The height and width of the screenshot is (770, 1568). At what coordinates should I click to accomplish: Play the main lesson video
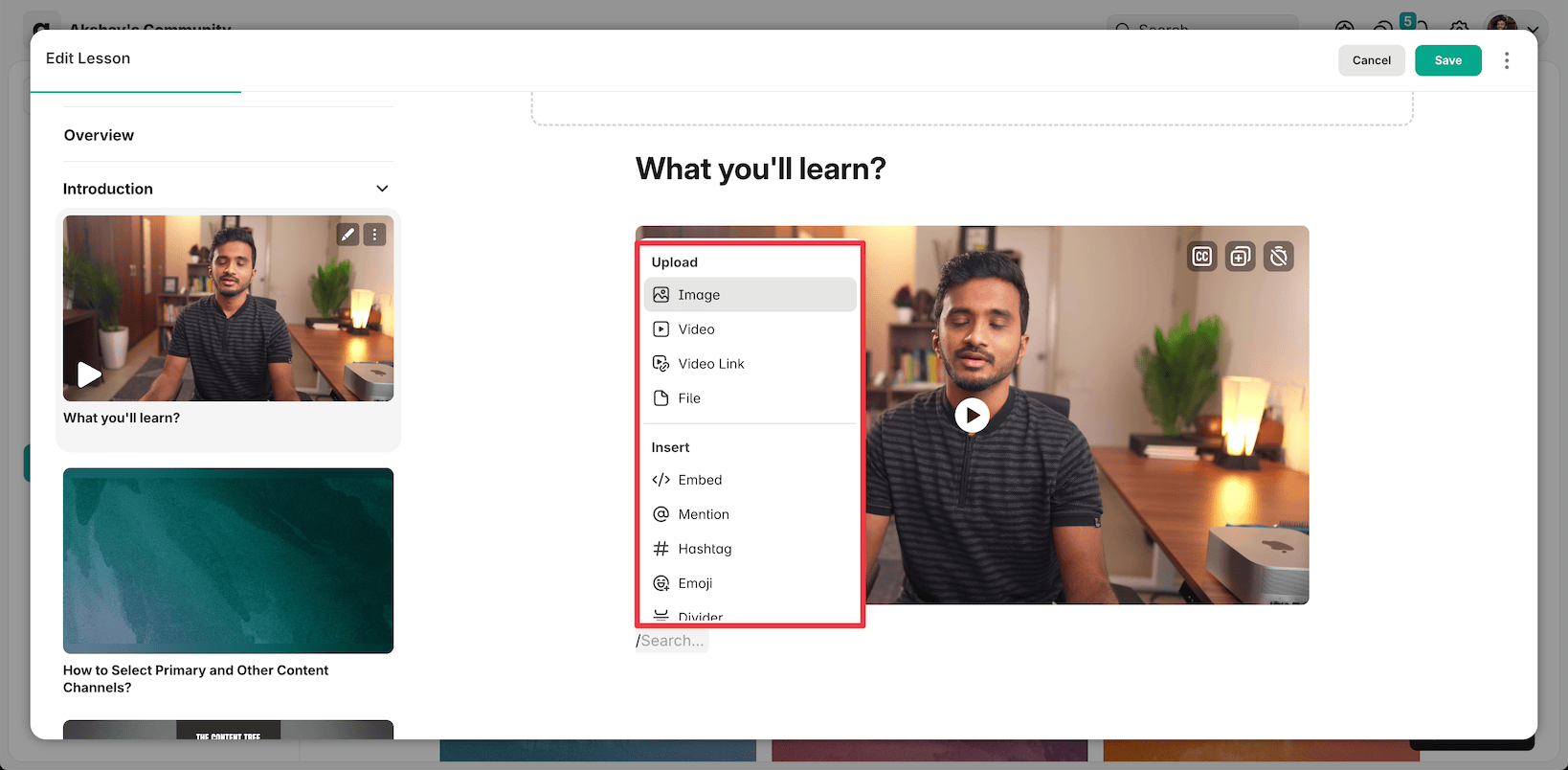[x=972, y=415]
